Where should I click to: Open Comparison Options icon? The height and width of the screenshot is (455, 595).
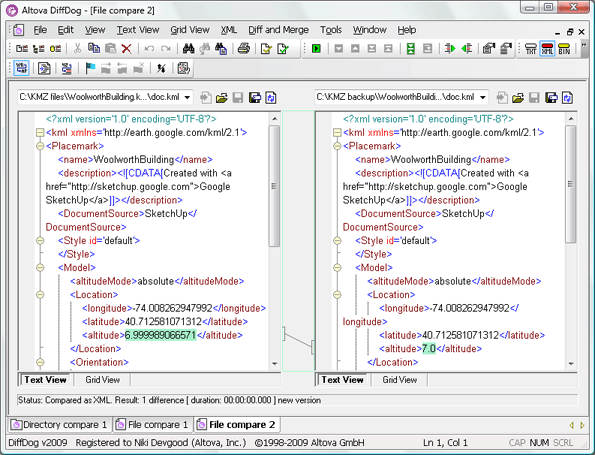tap(489, 49)
